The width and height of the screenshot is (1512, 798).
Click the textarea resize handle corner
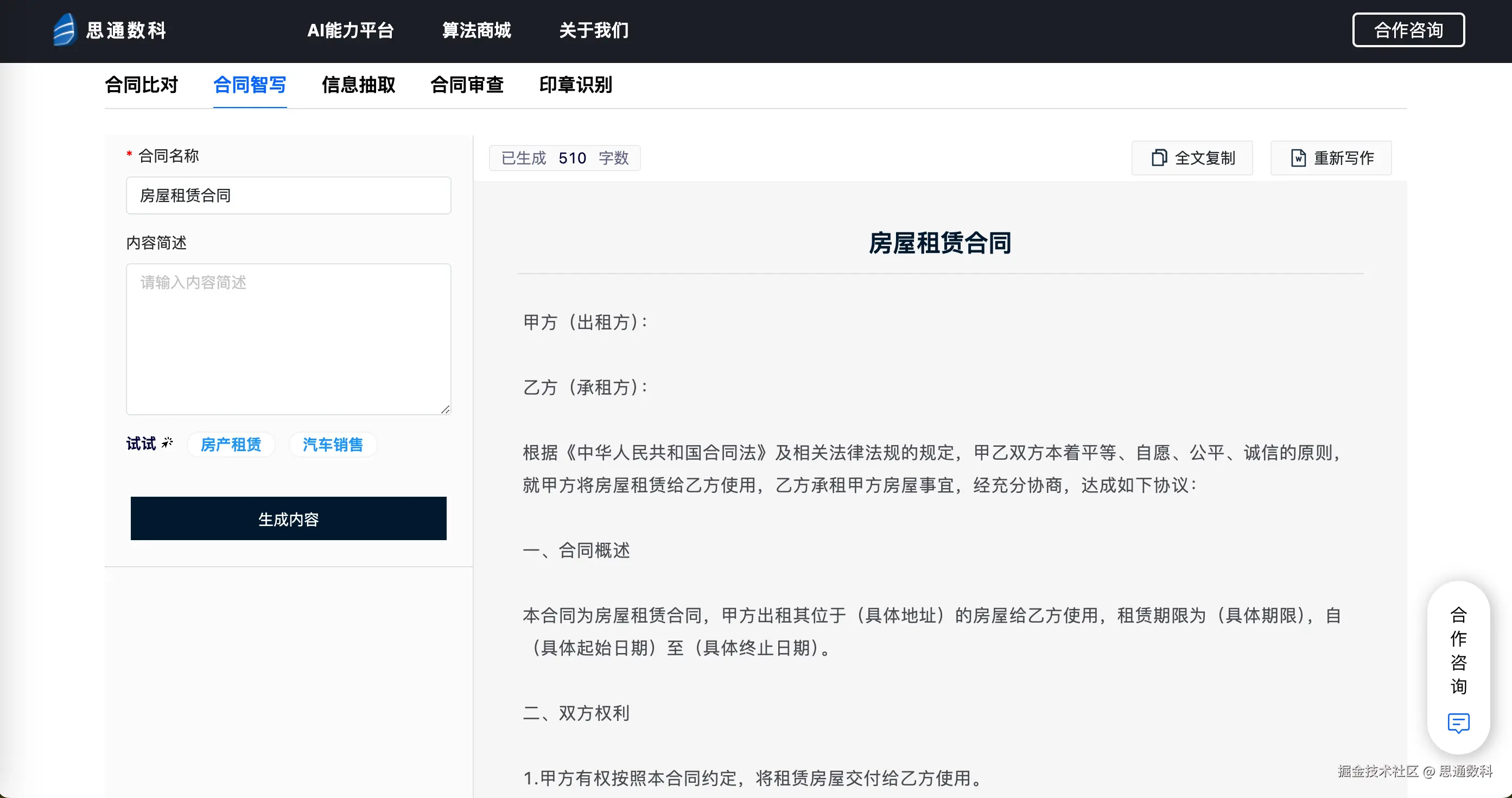tap(446, 409)
